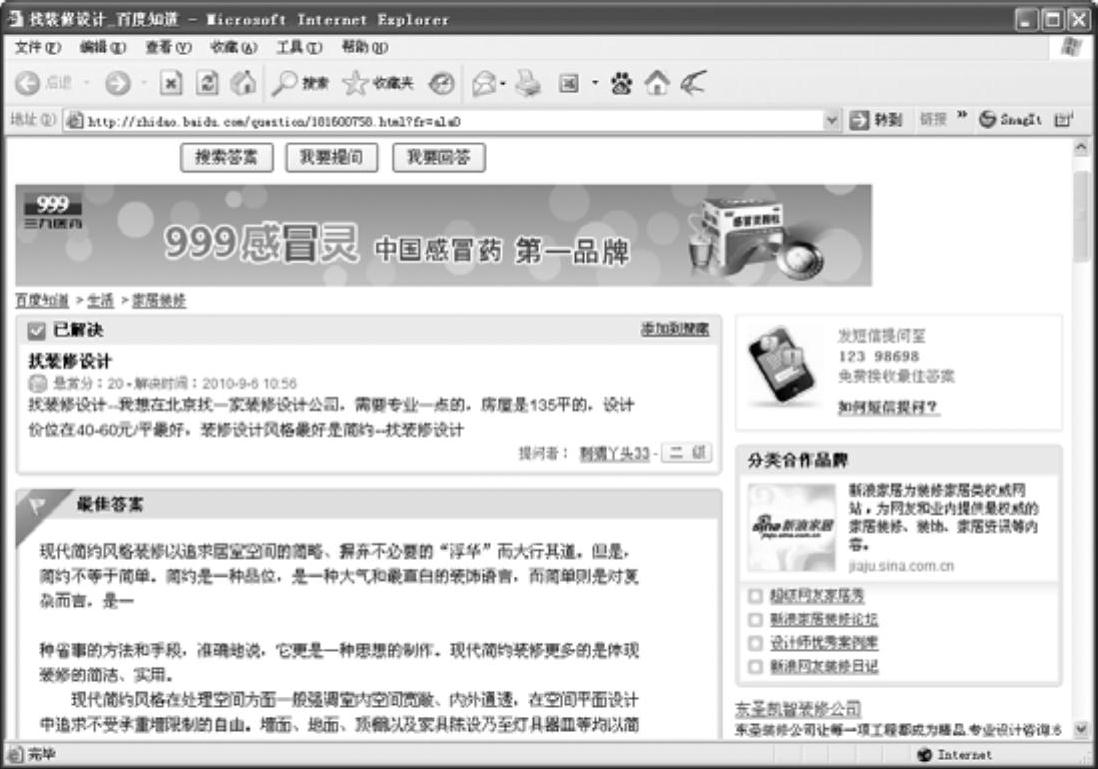Open the 帮助 menu
Viewport: 1098px width, 769px height.
pyautogui.click(x=364, y=47)
